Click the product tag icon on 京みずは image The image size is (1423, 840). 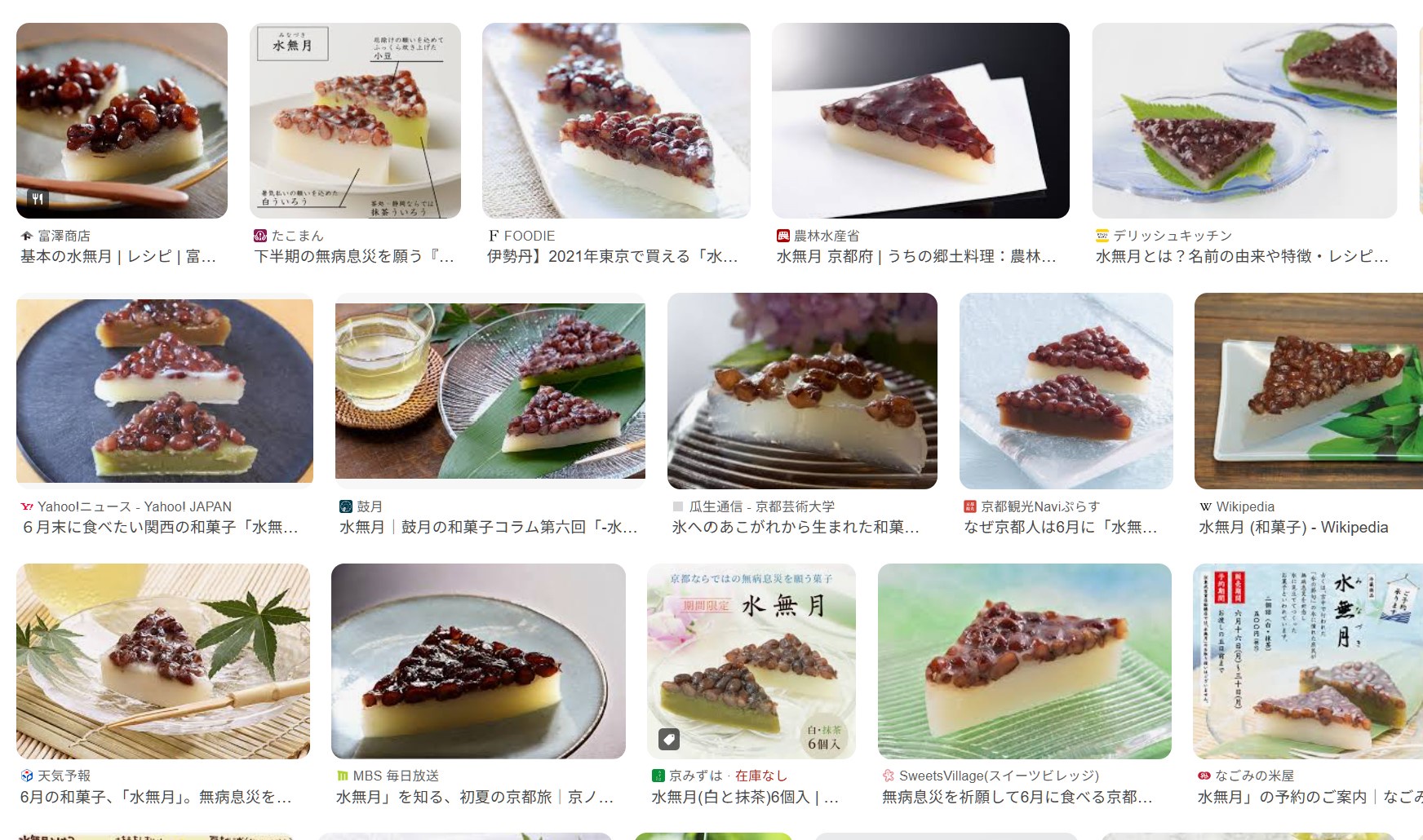[x=669, y=740]
